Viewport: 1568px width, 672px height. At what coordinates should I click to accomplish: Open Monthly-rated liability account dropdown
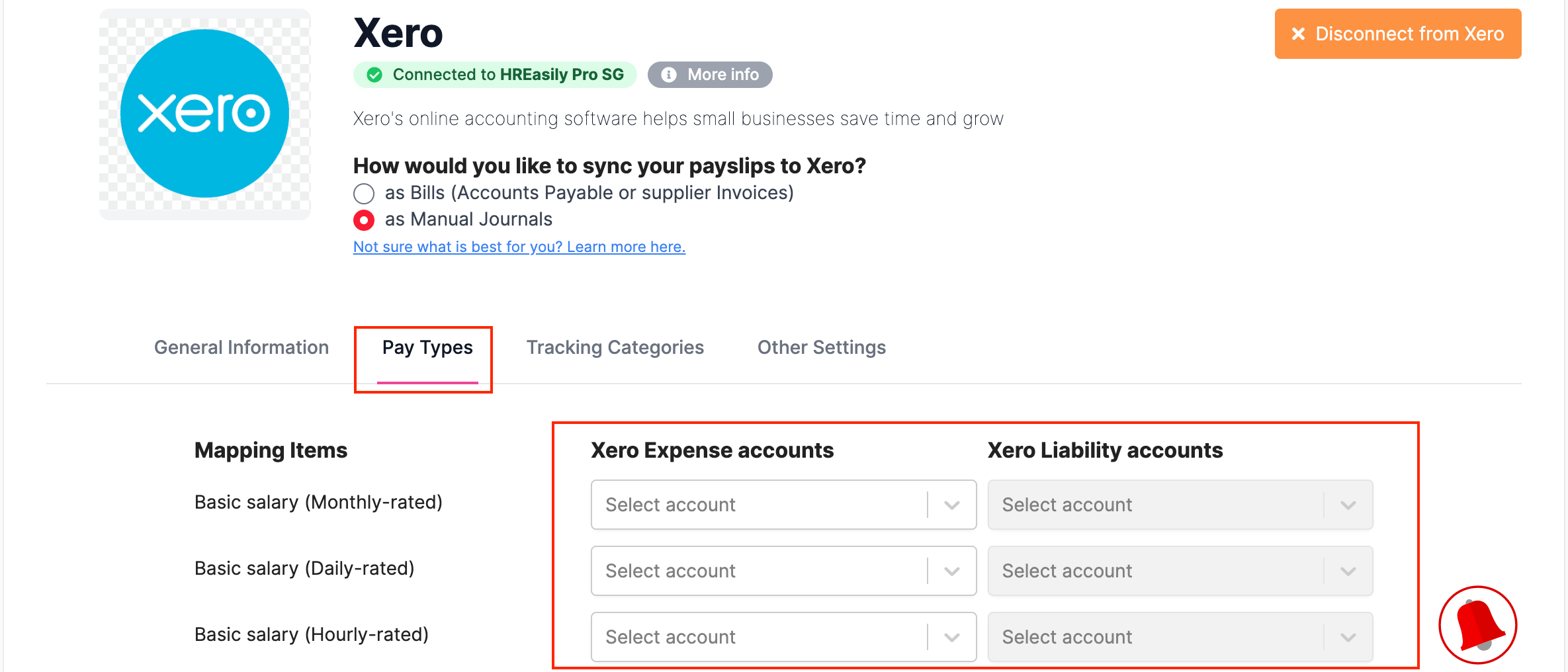[1180, 505]
